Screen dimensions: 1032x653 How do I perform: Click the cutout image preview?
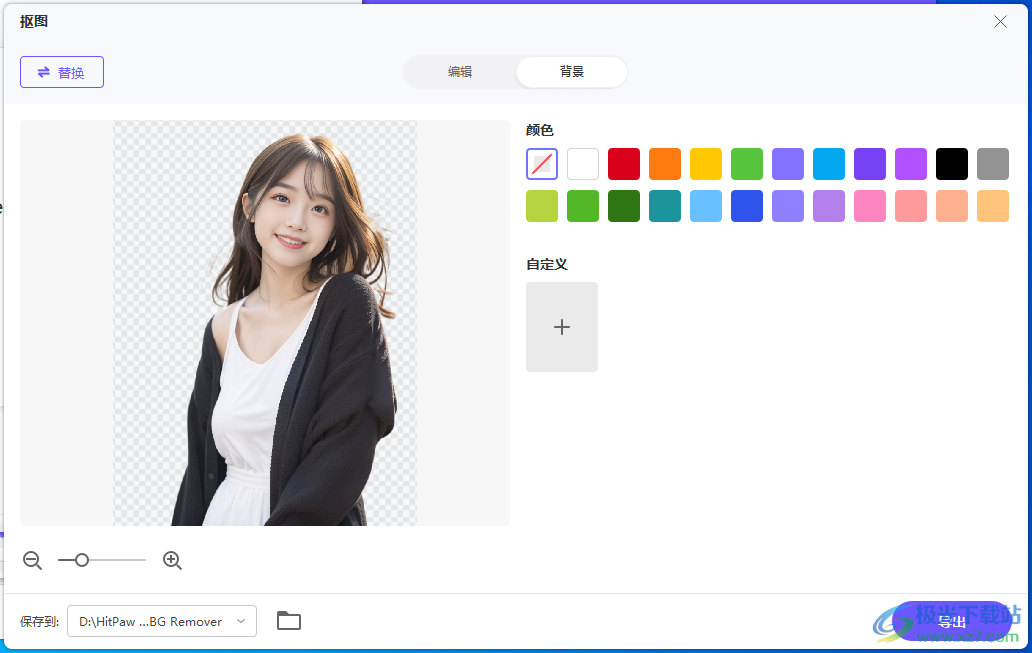265,322
